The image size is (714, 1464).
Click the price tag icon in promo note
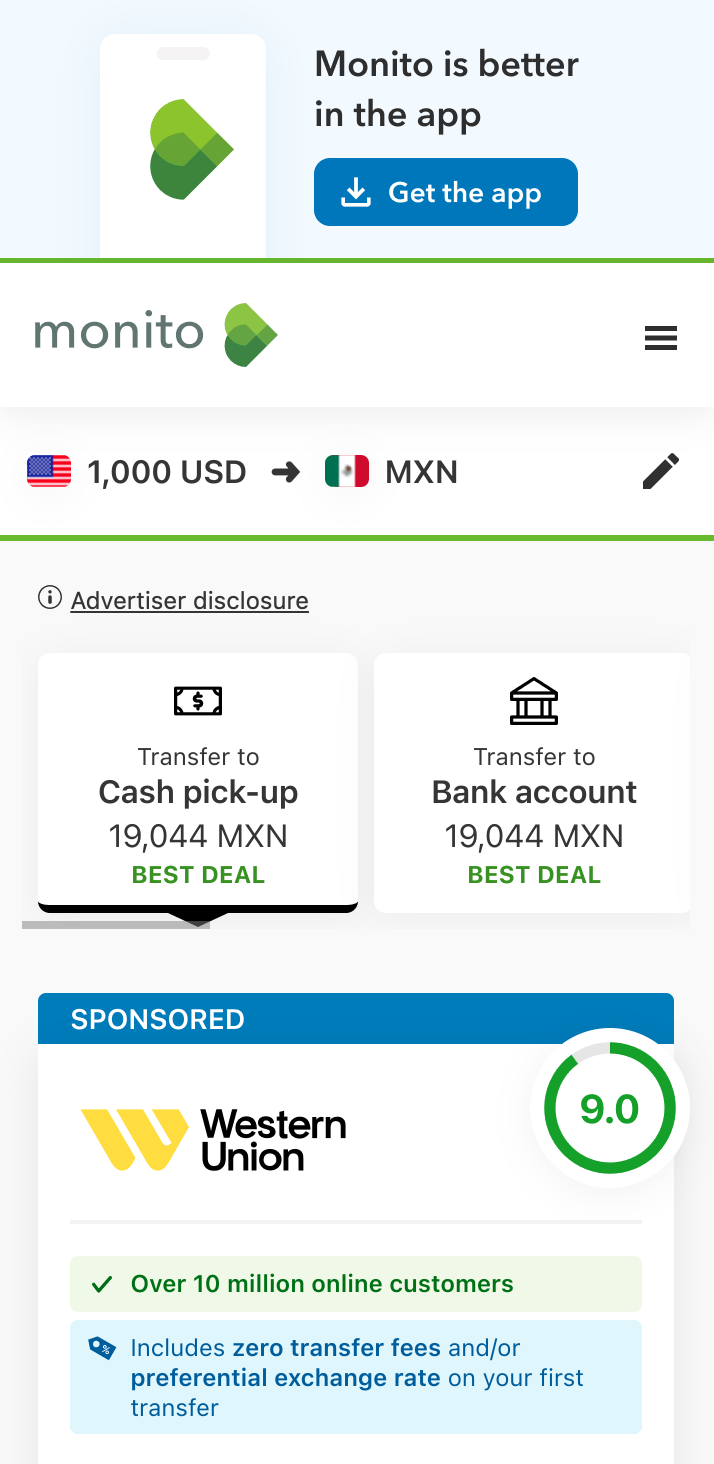tap(102, 1348)
